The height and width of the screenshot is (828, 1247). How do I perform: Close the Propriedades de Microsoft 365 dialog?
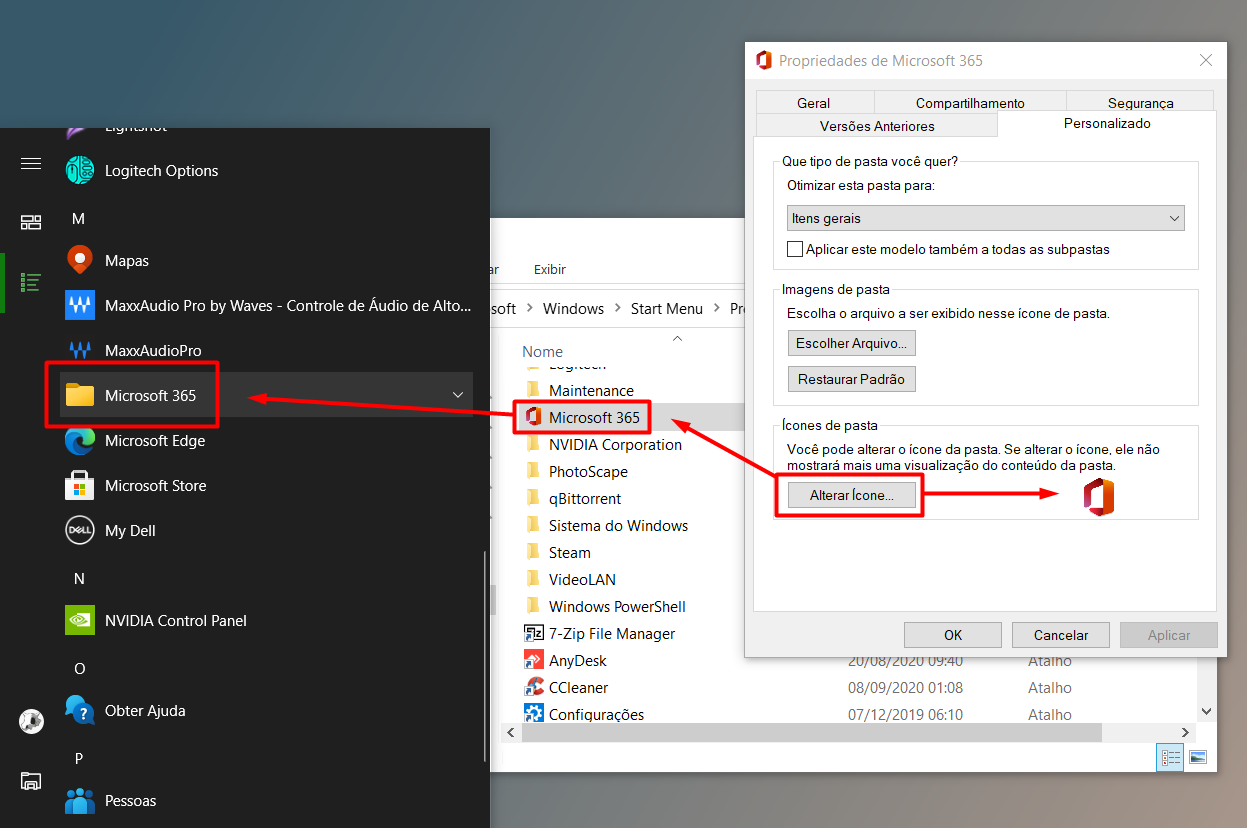click(1205, 60)
